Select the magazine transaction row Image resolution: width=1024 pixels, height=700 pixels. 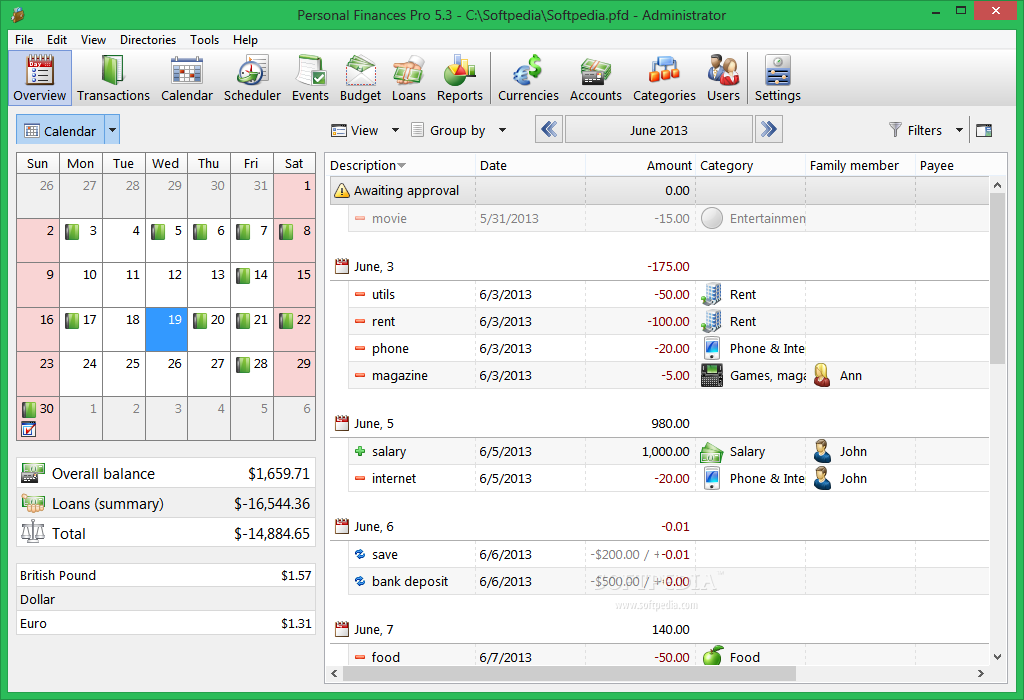(x=669, y=375)
